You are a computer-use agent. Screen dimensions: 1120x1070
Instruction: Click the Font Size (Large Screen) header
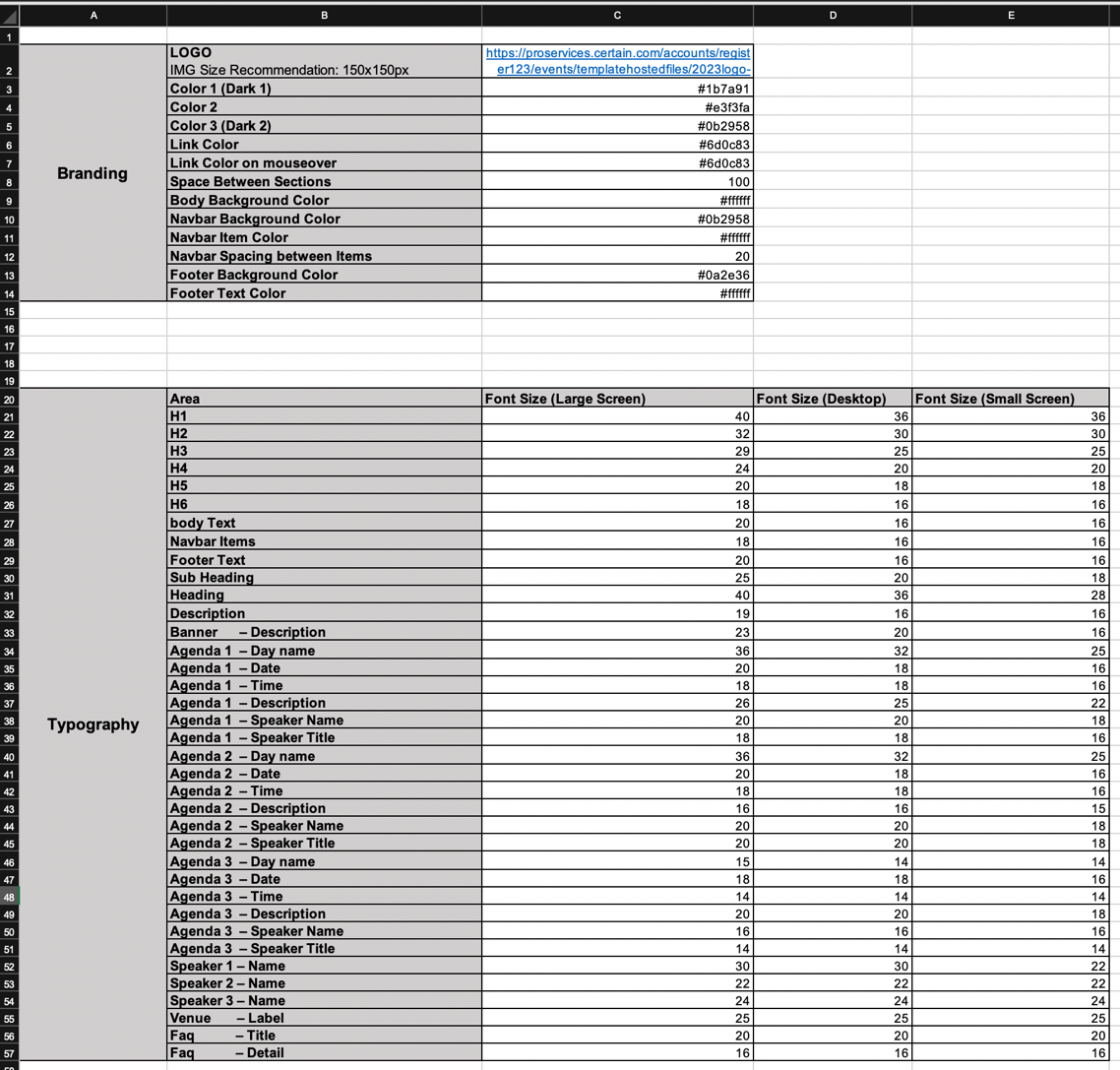click(x=617, y=399)
